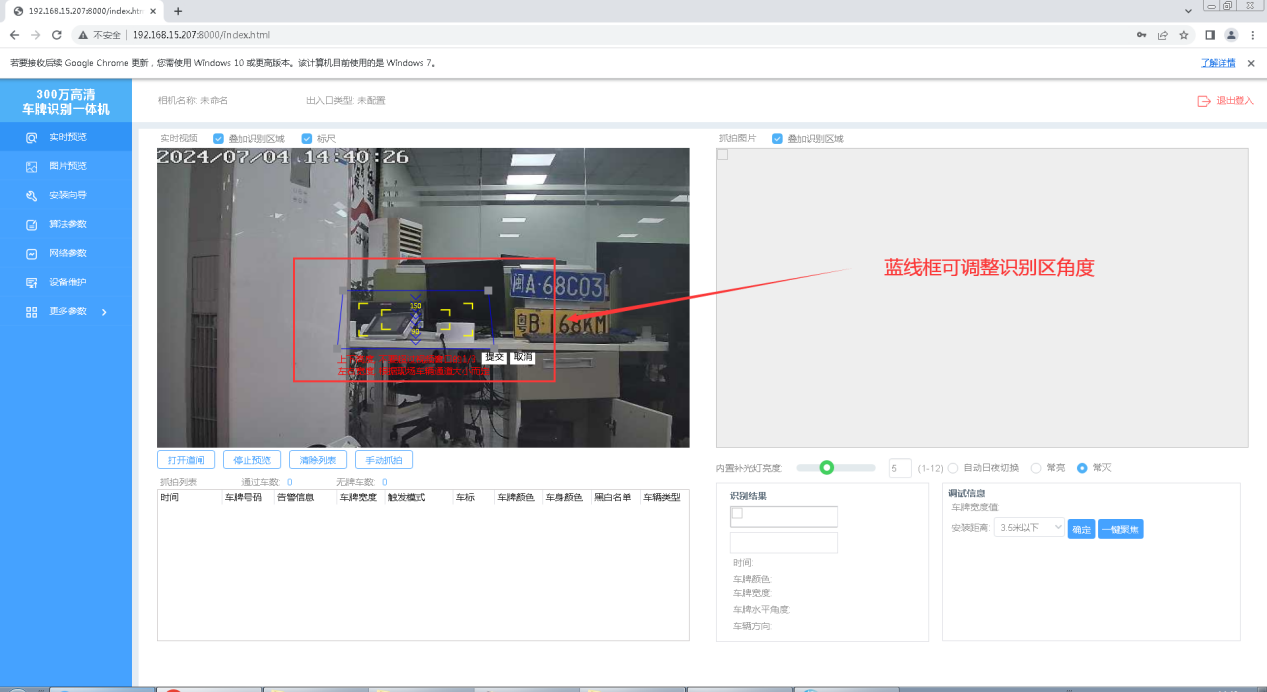Click the 车牌颜色 column header
This screenshot has width=1267, height=692.
pos(515,497)
